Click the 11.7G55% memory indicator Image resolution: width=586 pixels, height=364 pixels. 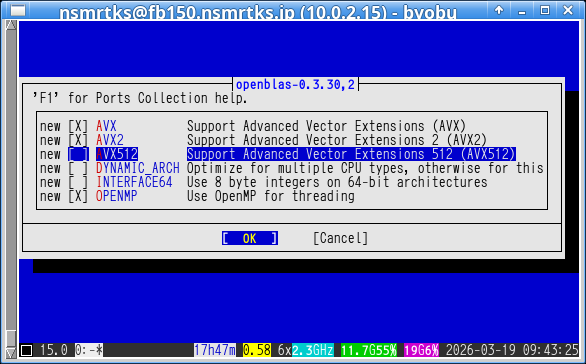coord(368,350)
